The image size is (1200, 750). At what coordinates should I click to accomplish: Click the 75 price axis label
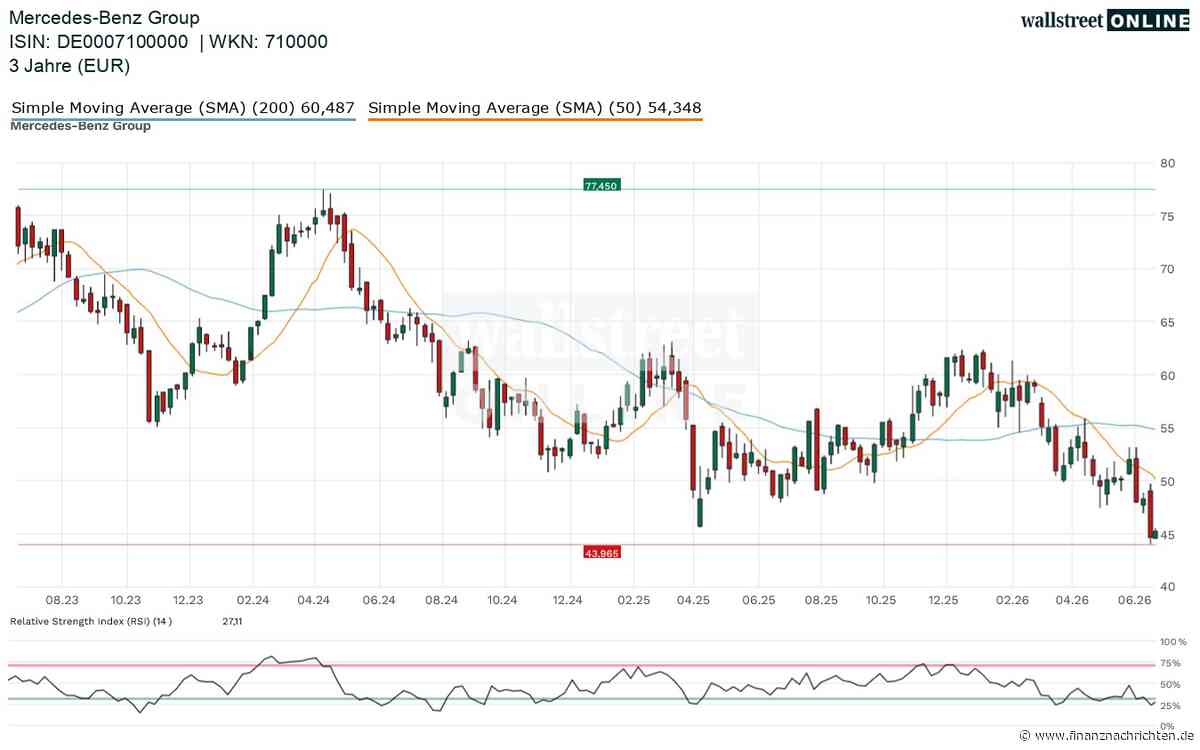1167,215
